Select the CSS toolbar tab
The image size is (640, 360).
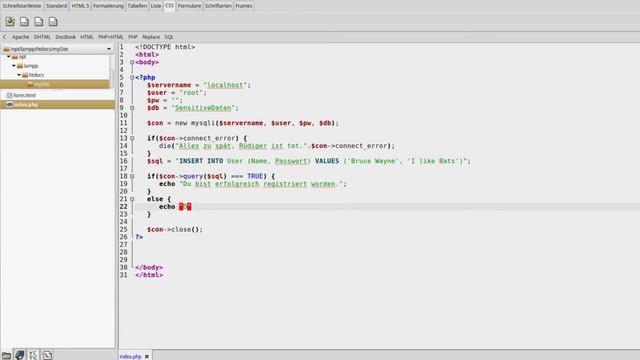click(x=169, y=5)
